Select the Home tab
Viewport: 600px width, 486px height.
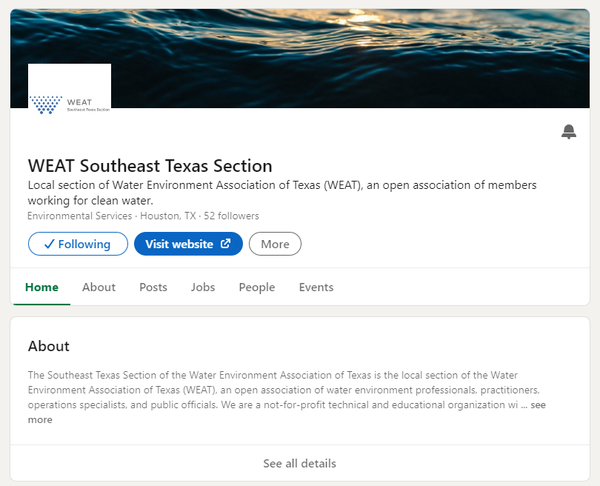click(x=42, y=287)
